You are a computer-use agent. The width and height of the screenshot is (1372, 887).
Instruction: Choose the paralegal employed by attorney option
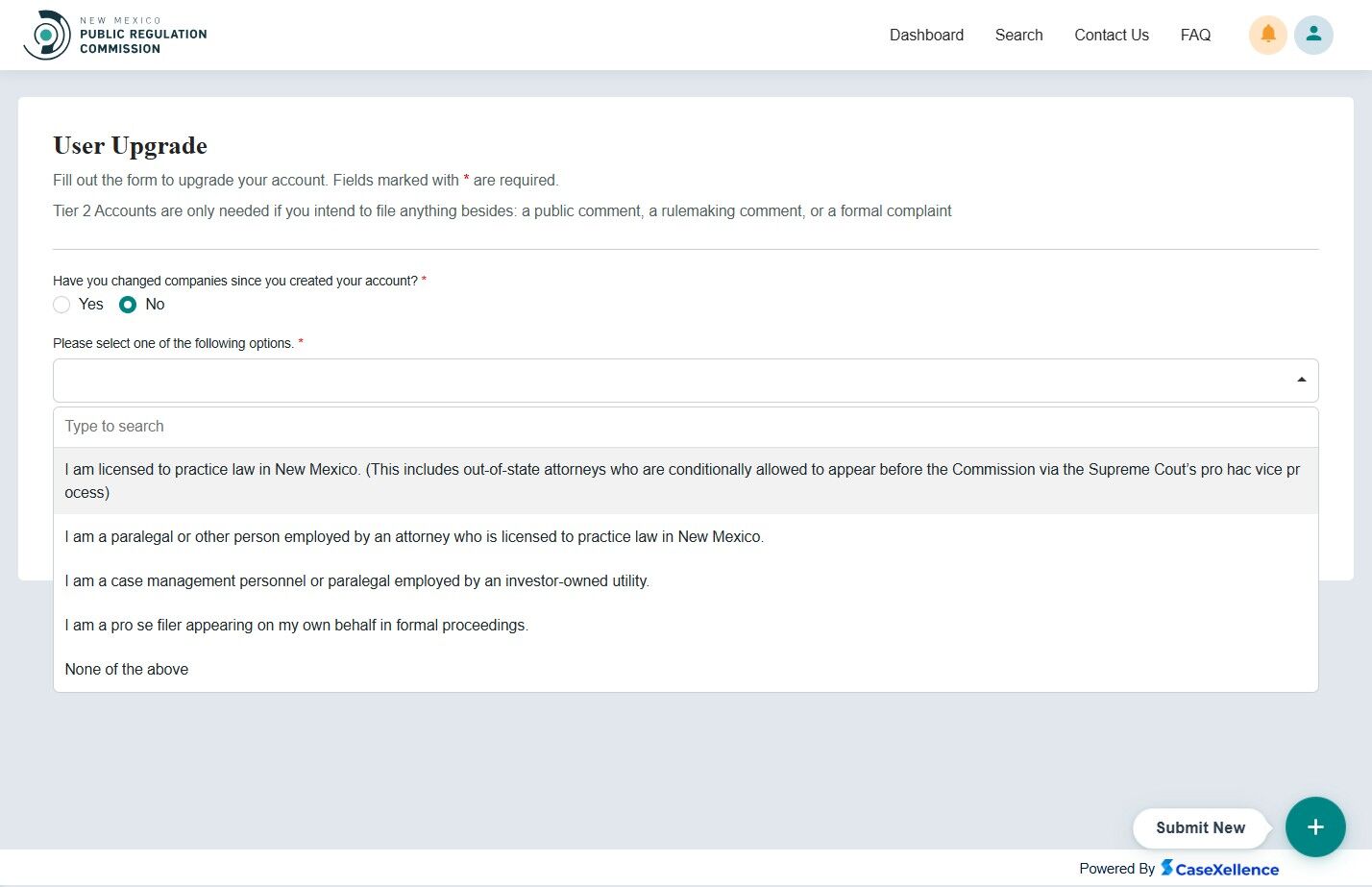[414, 536]
